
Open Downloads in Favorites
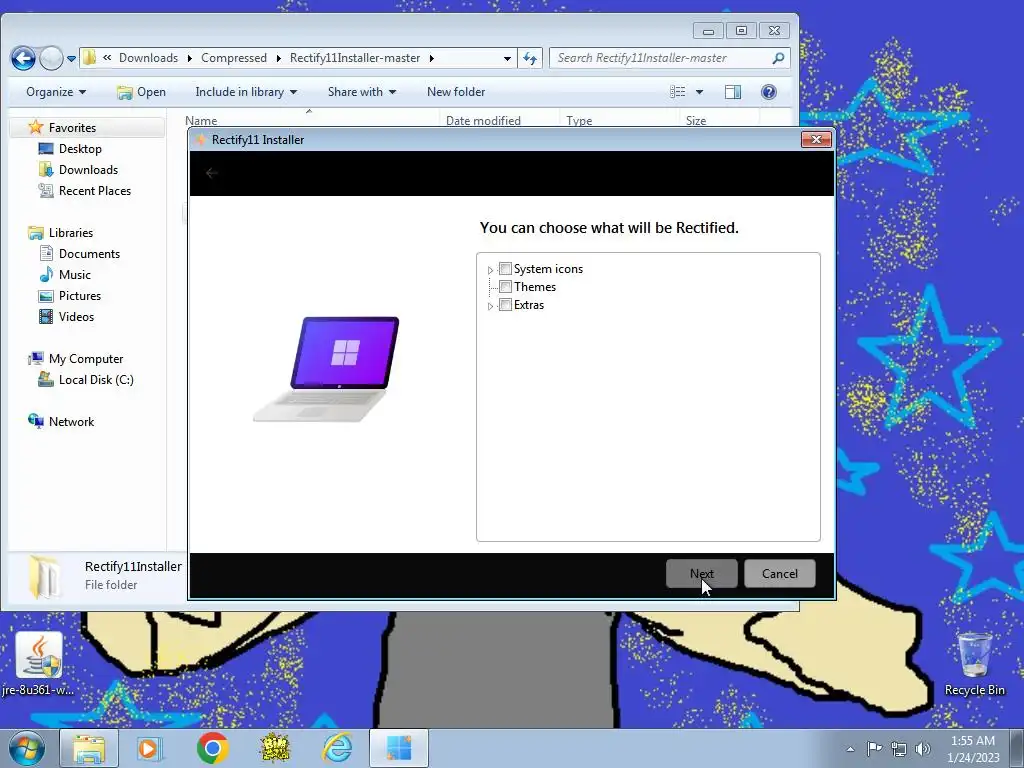88,170
